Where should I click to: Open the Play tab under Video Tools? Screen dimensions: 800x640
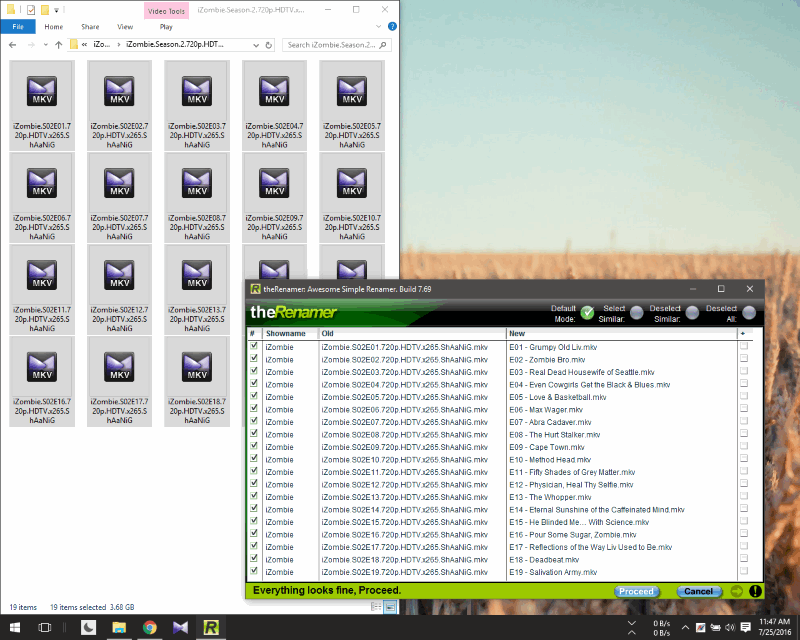pos(166,27)
